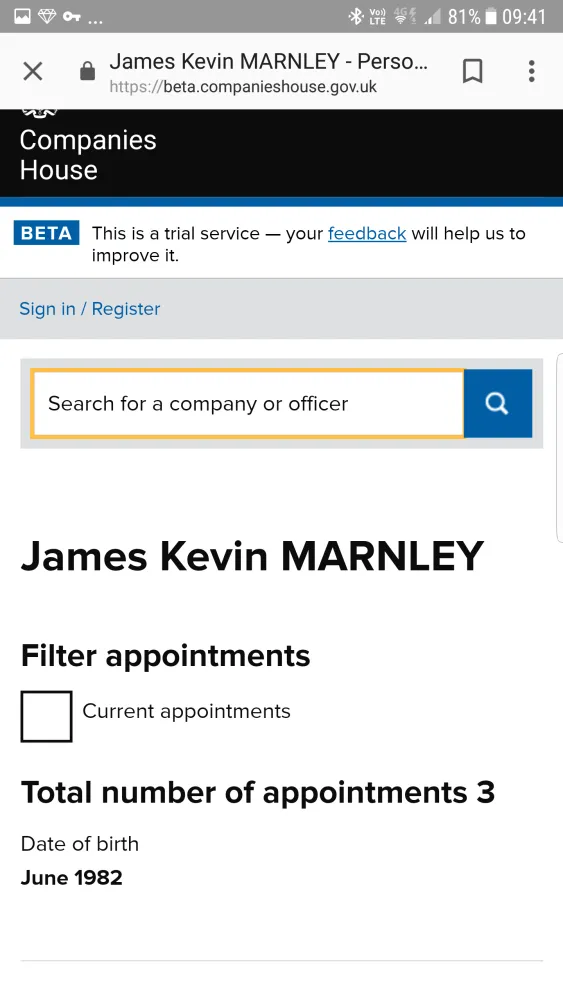563x1000 pixels.
Task: Open the feedback link
Action: (x=367, y=233)
